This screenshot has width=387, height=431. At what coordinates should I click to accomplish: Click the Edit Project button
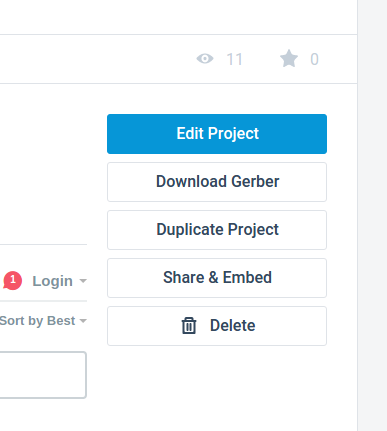217,134
